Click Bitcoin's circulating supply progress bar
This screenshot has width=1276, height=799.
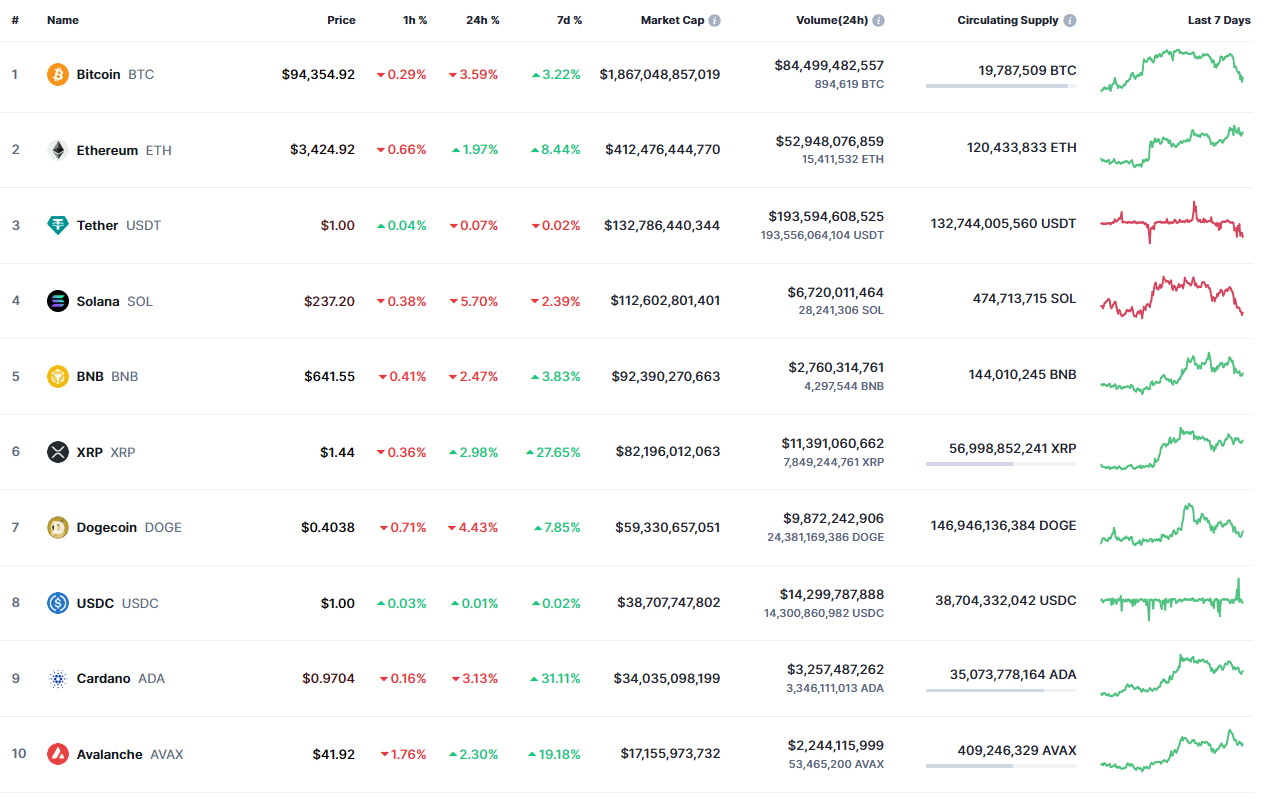point(1001,86)
